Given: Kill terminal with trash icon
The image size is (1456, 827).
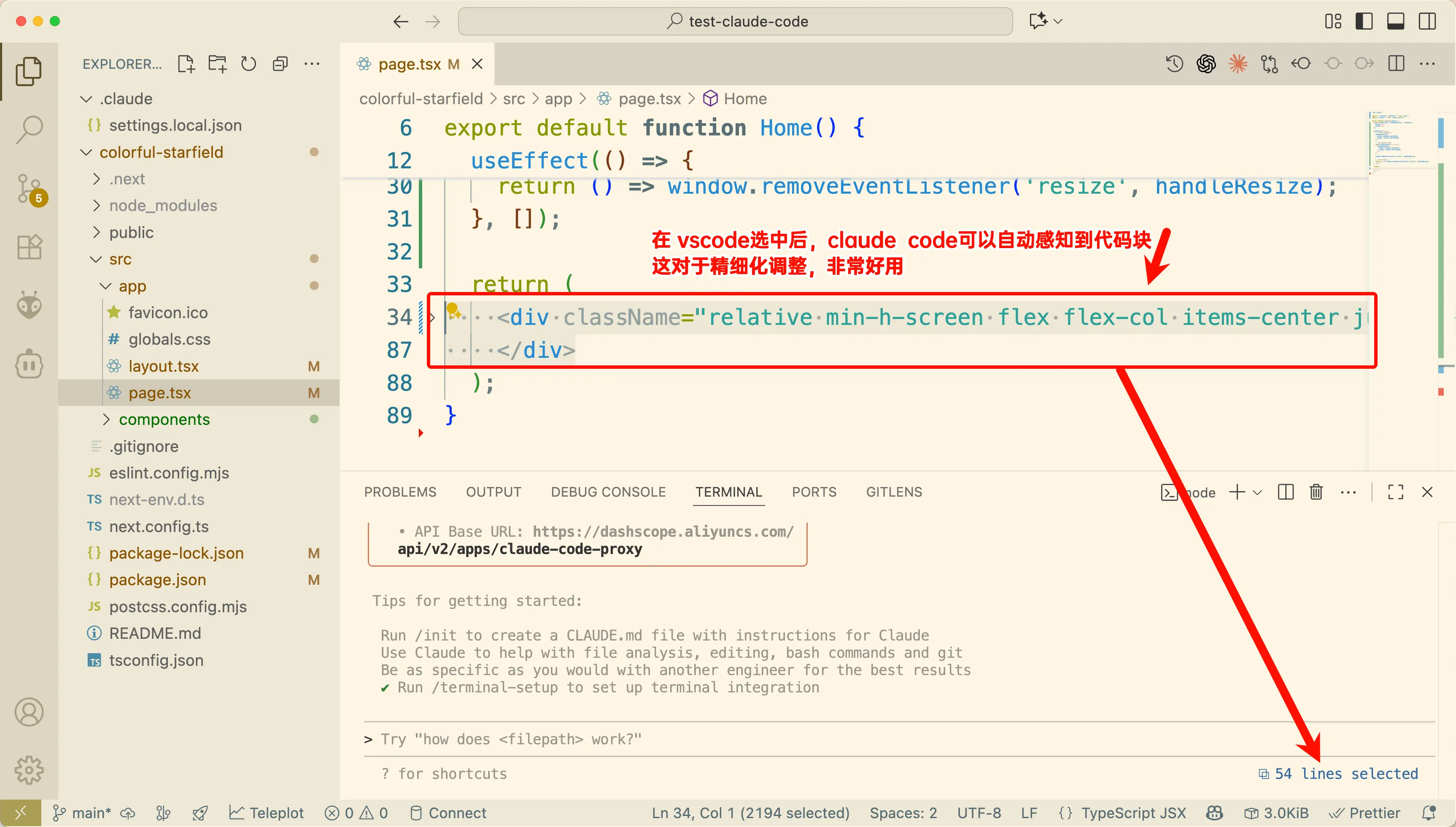Looking at the screenshot, I should (x=1316, y=492).
